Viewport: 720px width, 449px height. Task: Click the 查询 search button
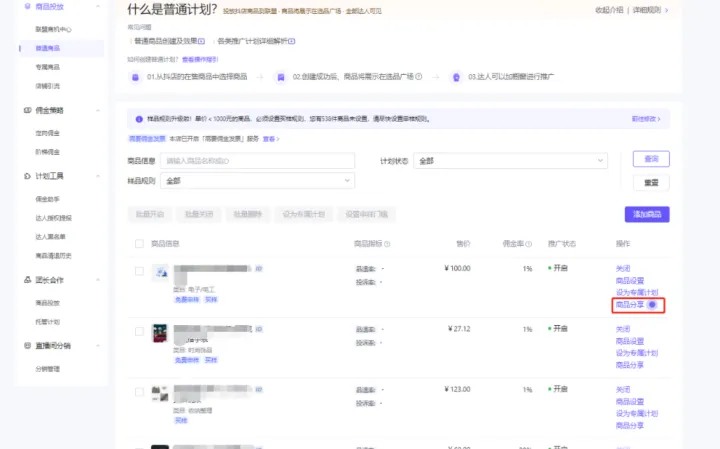tap(651, 159)
